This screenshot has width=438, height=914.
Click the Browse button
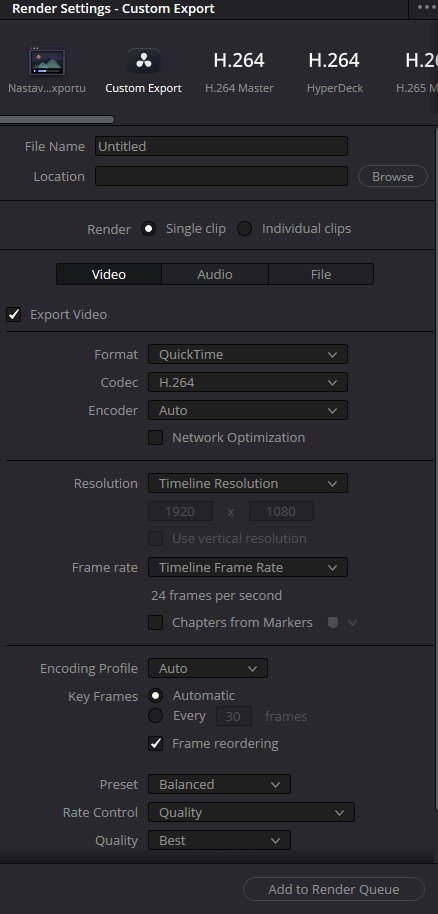pos(393,177)
